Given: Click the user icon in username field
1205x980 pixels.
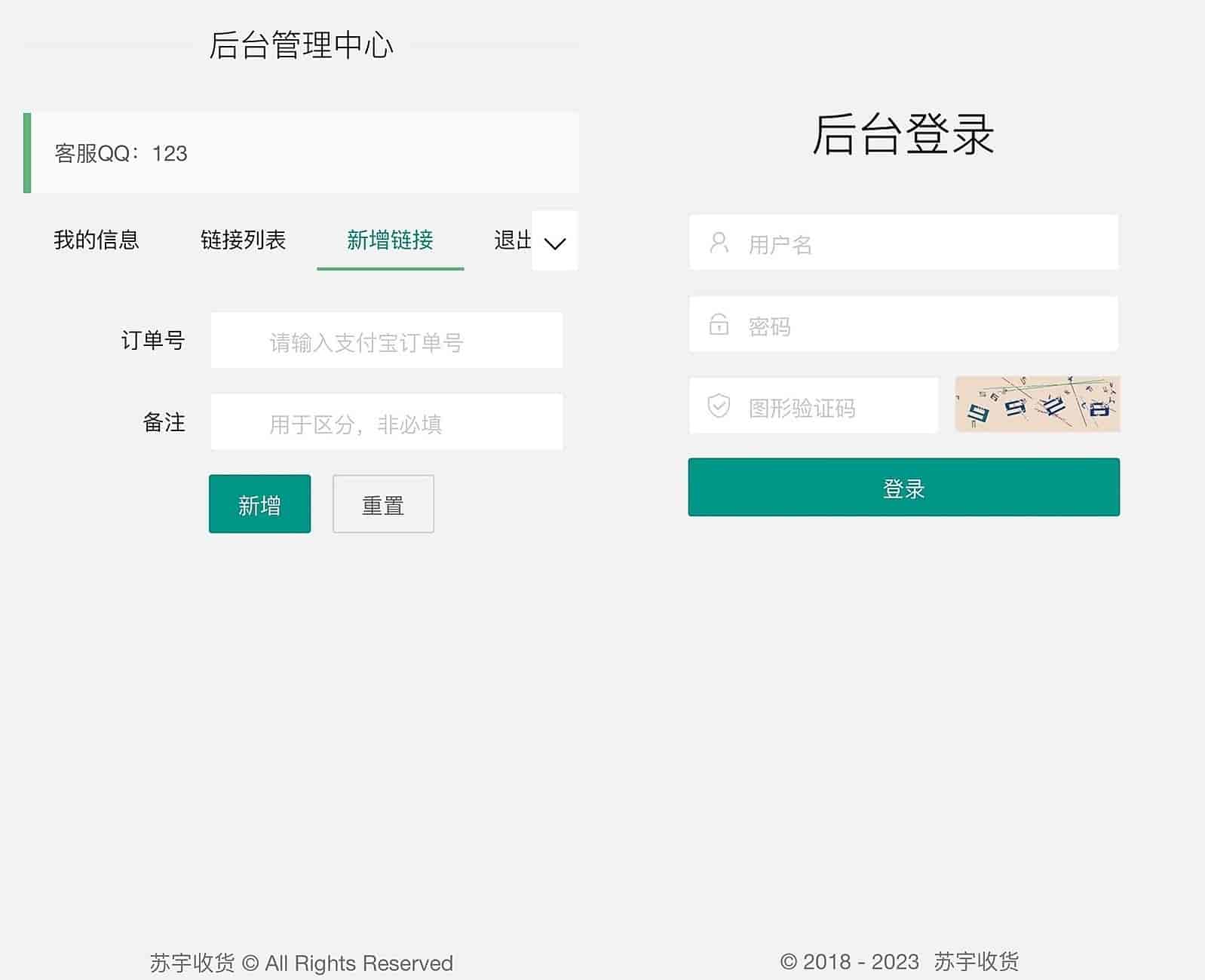Looking at the screenshot, I should pyautogui.click(x=719, y=243).
